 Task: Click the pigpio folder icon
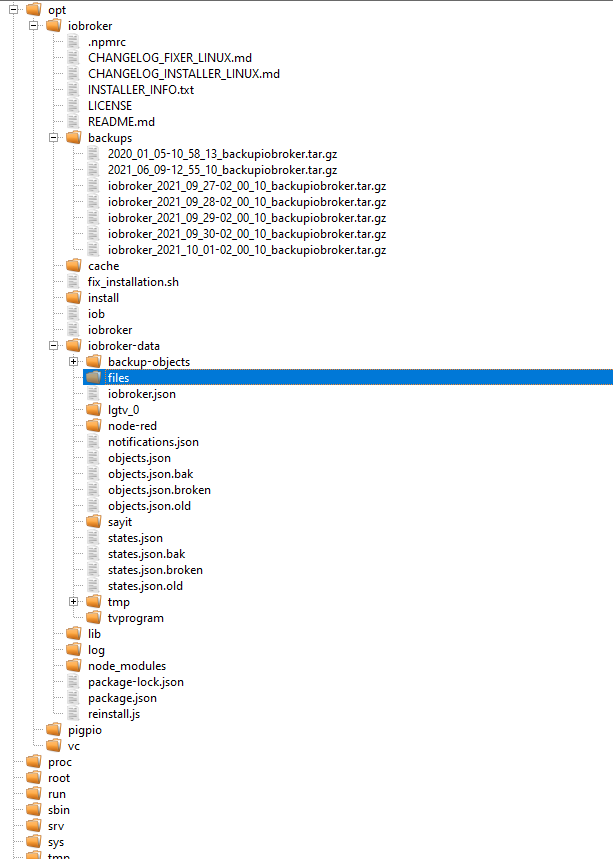(x=54, y=729)
